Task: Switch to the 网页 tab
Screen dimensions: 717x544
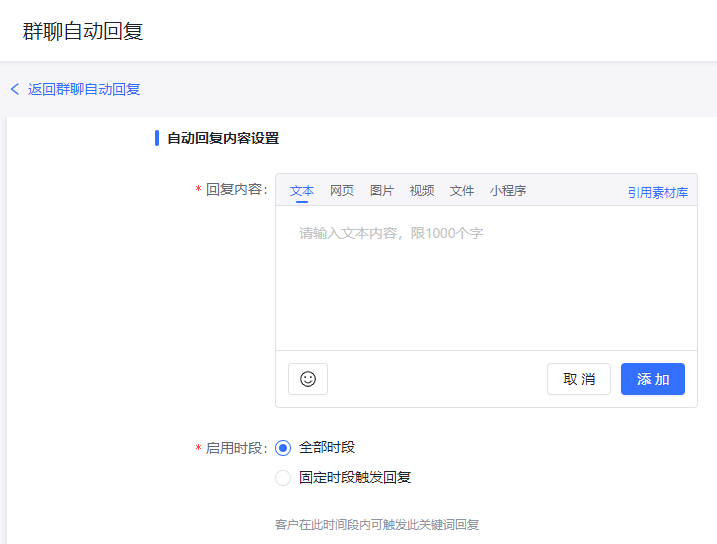Action: click(342, 191)
